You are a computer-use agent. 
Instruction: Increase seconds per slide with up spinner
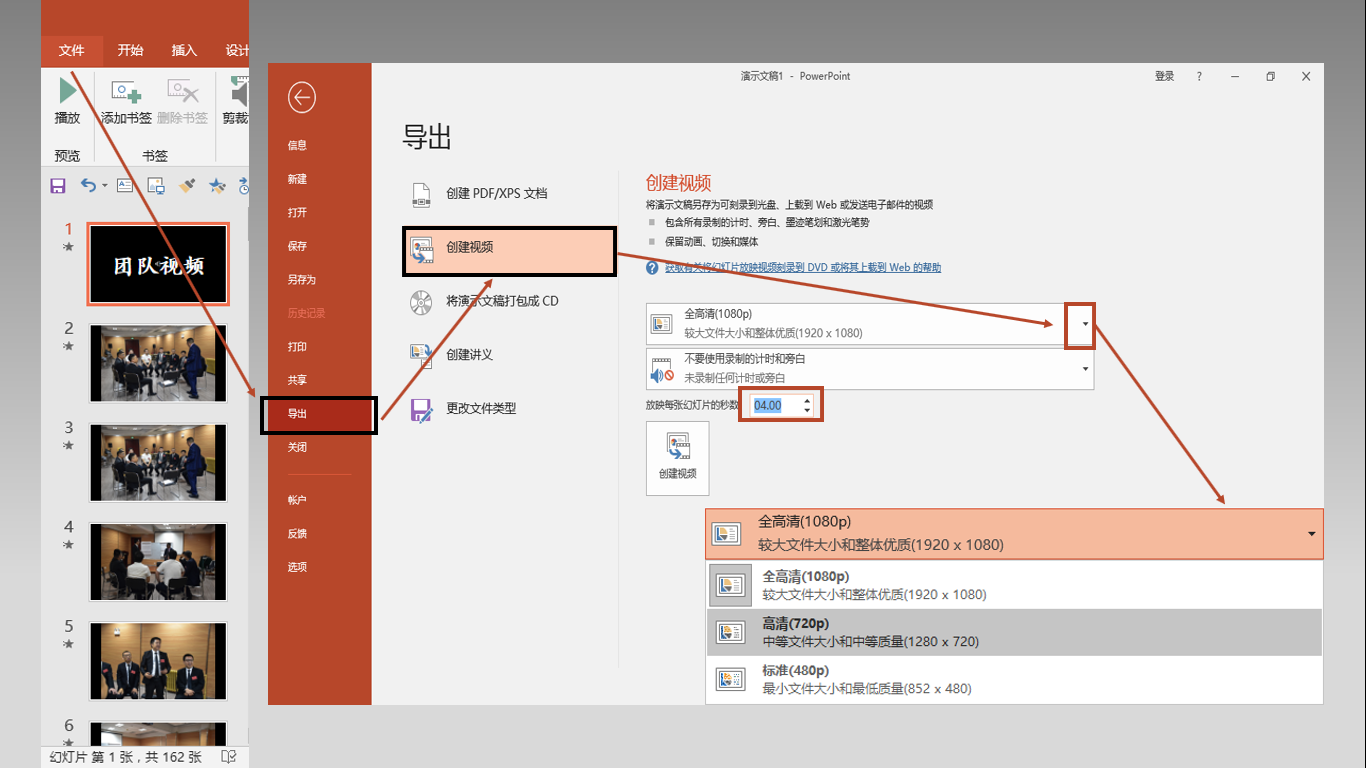(807, 399)
